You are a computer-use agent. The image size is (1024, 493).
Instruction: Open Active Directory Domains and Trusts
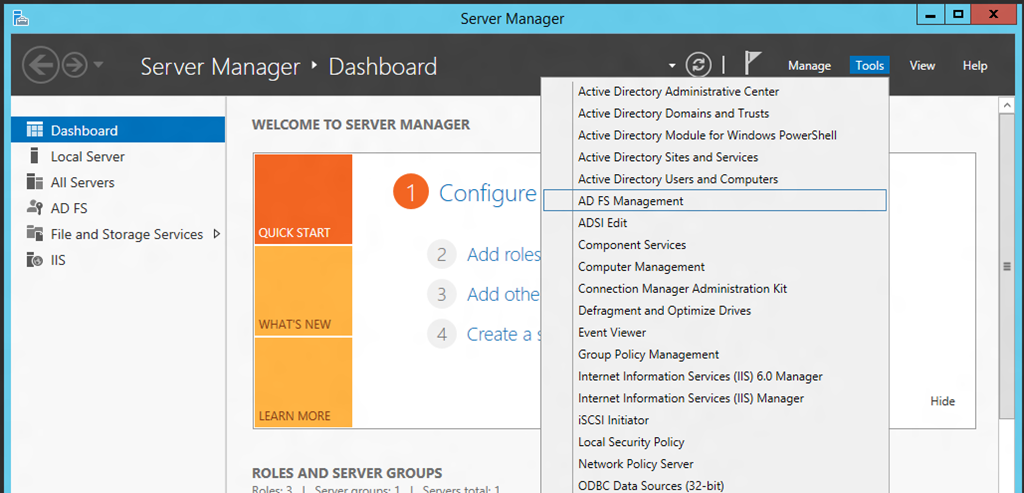[715, 113]
